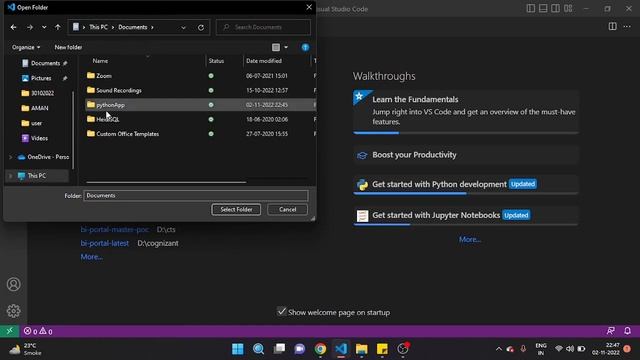This screenshot has width=640, height=360.
Task: Open Boost your Productivity walkthrough
Action: click(x=466, y=155)
